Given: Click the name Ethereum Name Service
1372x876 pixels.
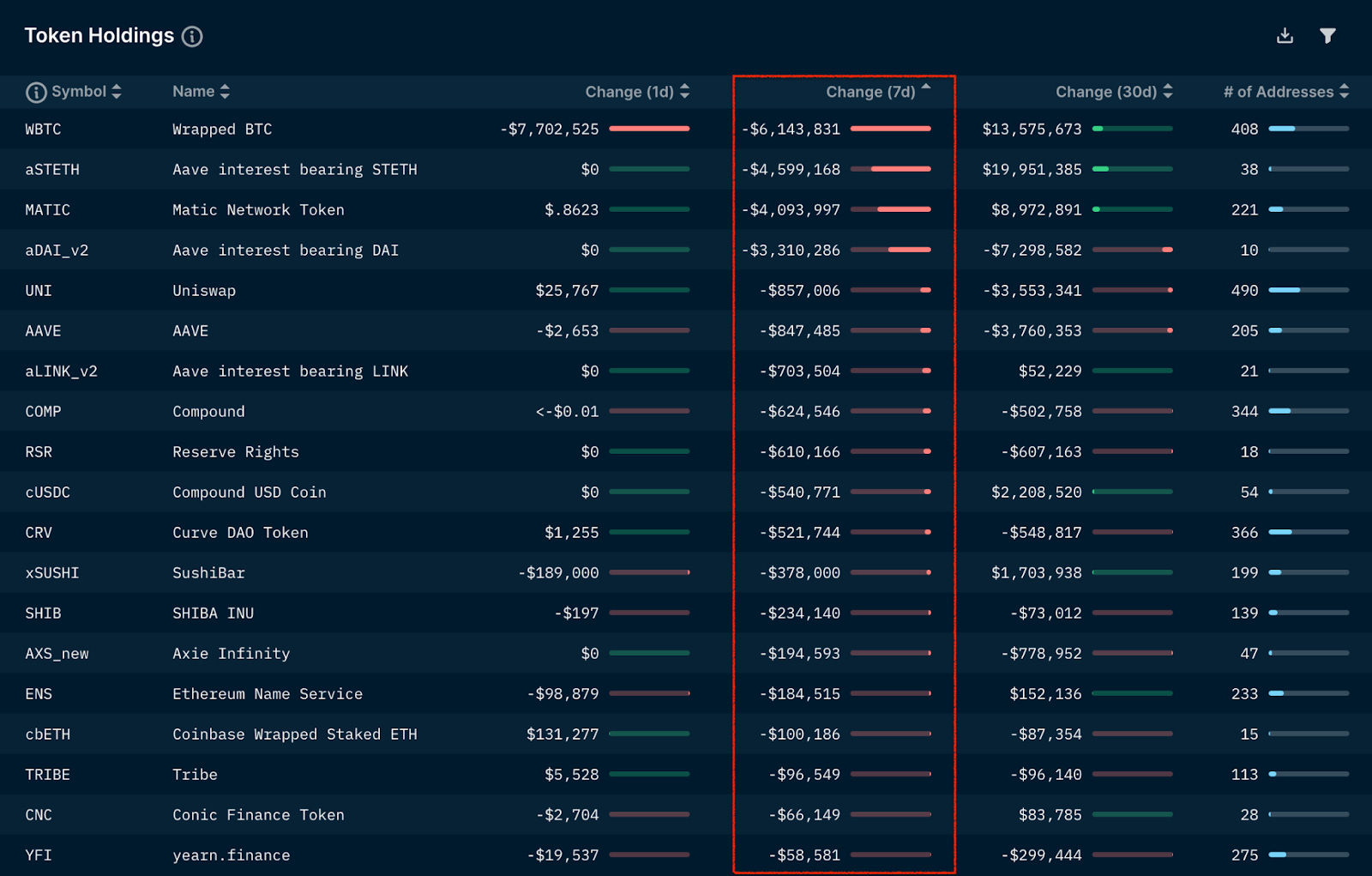Looking at the screenshot, I should [268, 693].
